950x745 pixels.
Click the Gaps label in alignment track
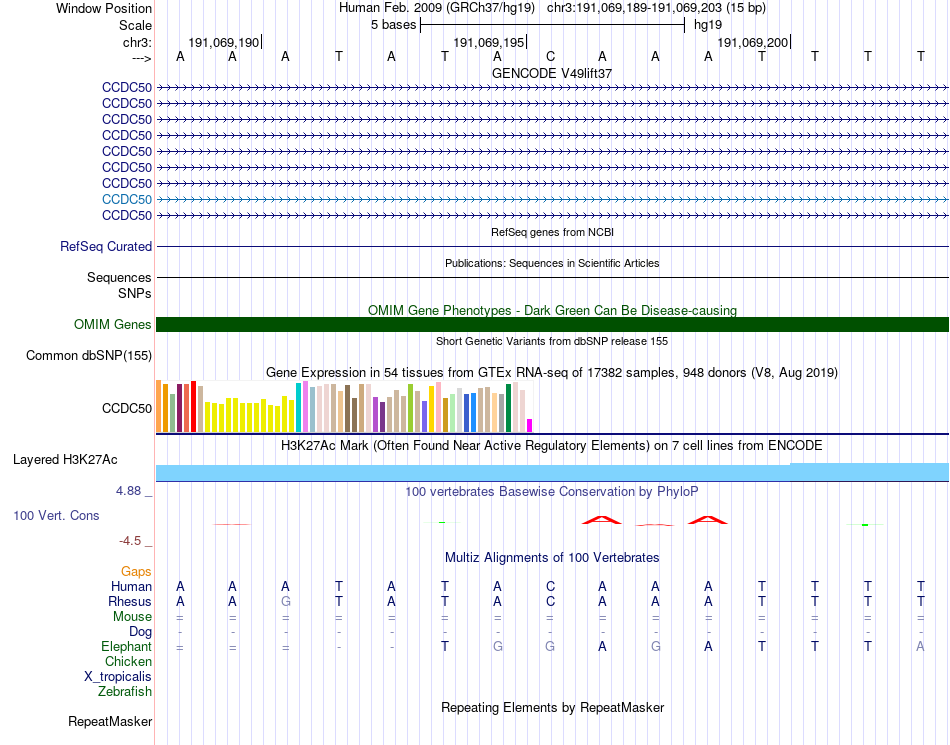coord(136,571)
